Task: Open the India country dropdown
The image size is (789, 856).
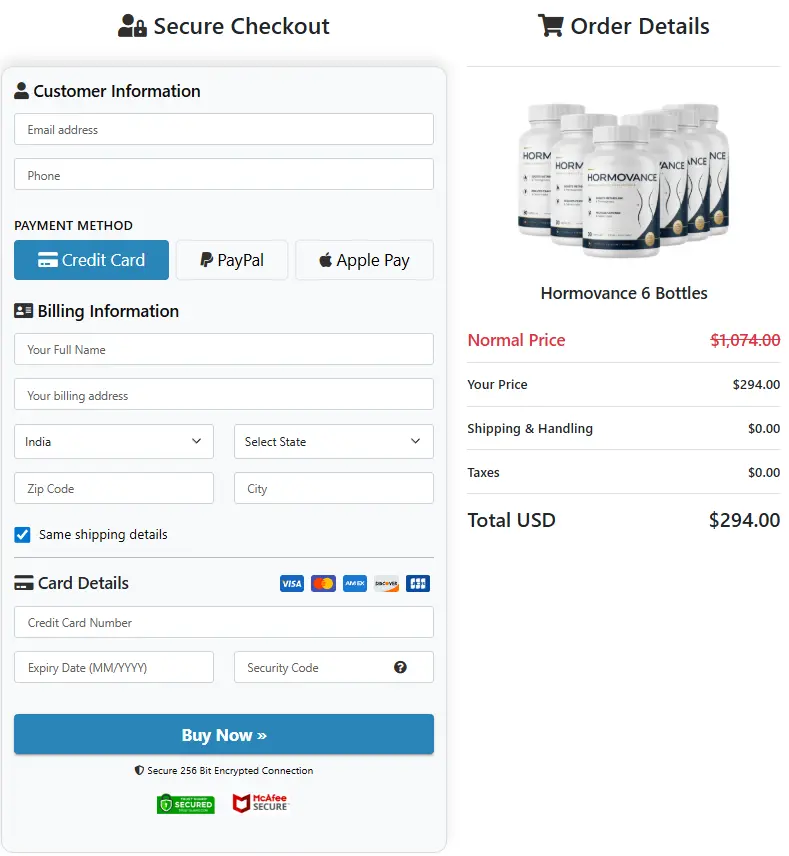Action: click(114, 442)
